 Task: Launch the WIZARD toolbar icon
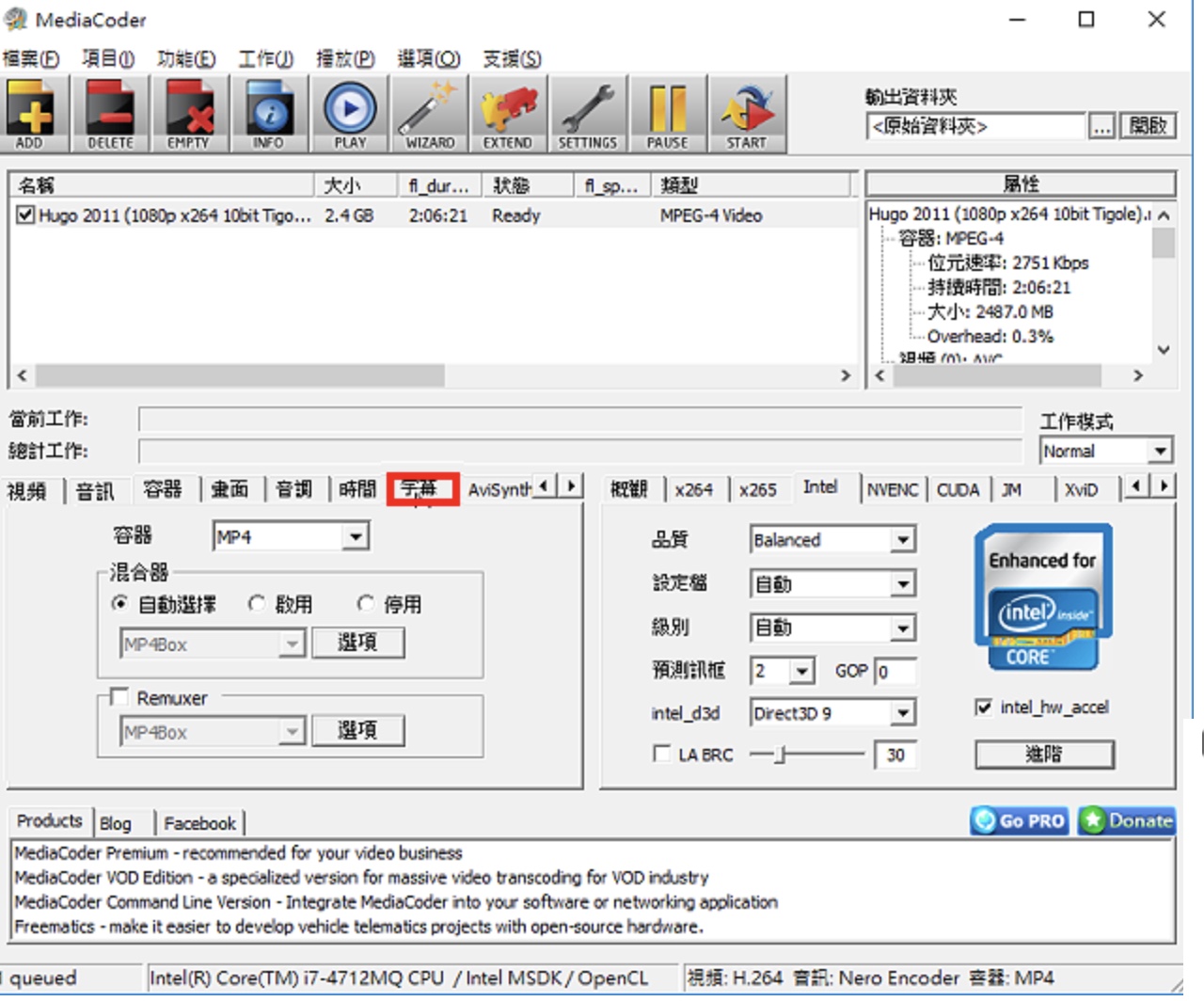[430, 114]
